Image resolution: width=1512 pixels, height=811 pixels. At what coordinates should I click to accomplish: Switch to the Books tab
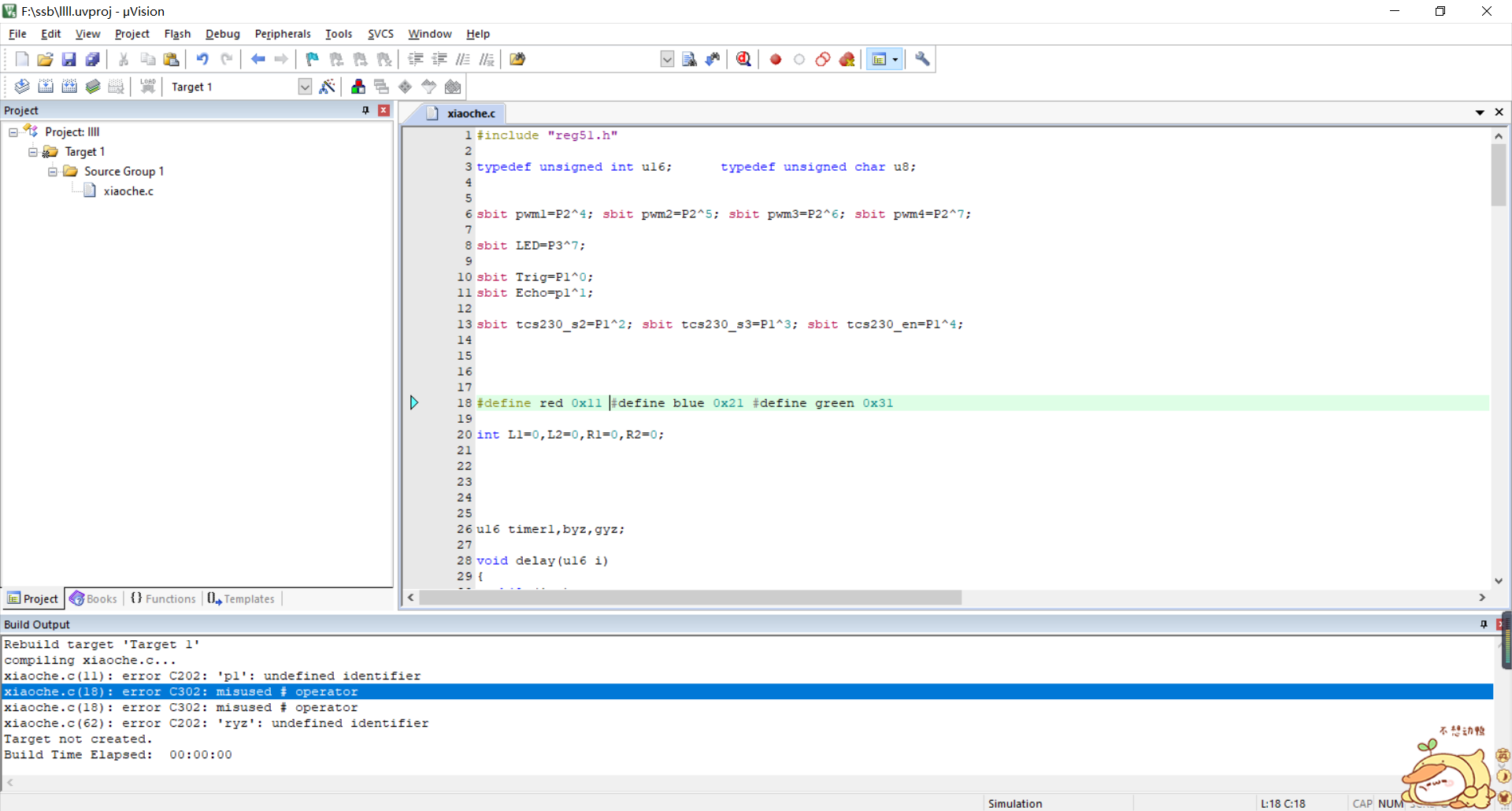pos(93,598)
